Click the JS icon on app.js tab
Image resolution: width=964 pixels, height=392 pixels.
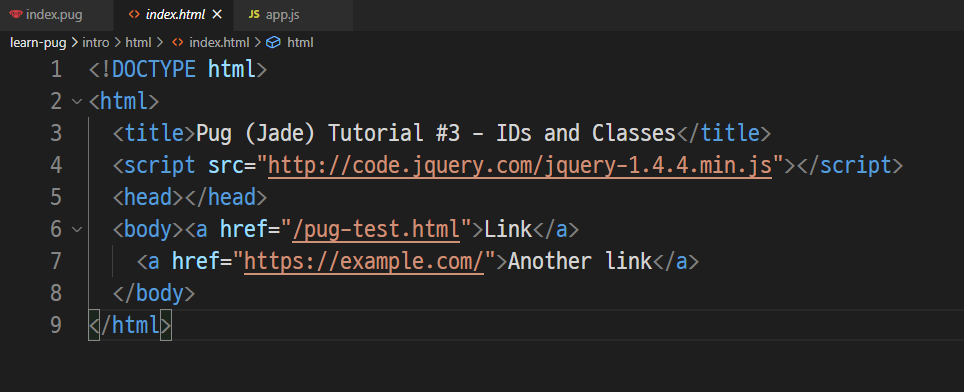point(254,15)
